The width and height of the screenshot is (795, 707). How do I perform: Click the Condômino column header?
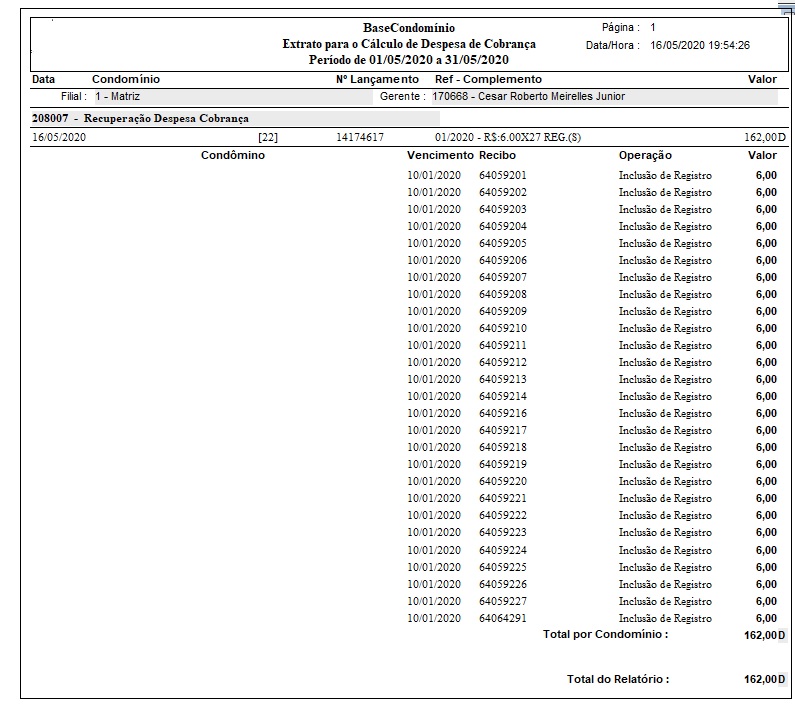coord(233,156)
